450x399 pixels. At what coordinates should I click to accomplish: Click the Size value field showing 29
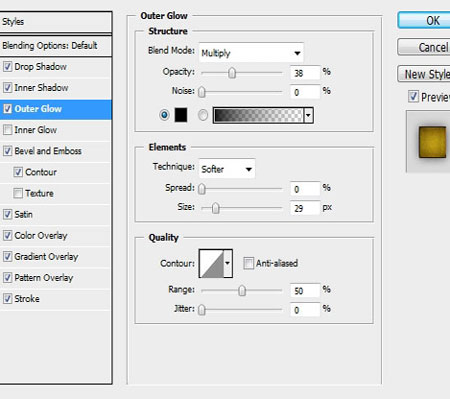(x=305, y=208)
